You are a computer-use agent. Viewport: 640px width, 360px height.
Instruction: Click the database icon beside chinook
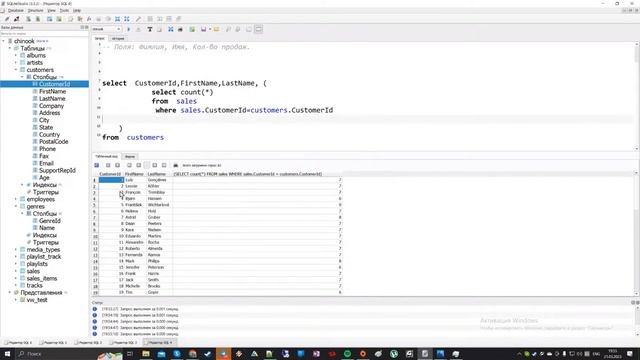[x=10, y=41]
